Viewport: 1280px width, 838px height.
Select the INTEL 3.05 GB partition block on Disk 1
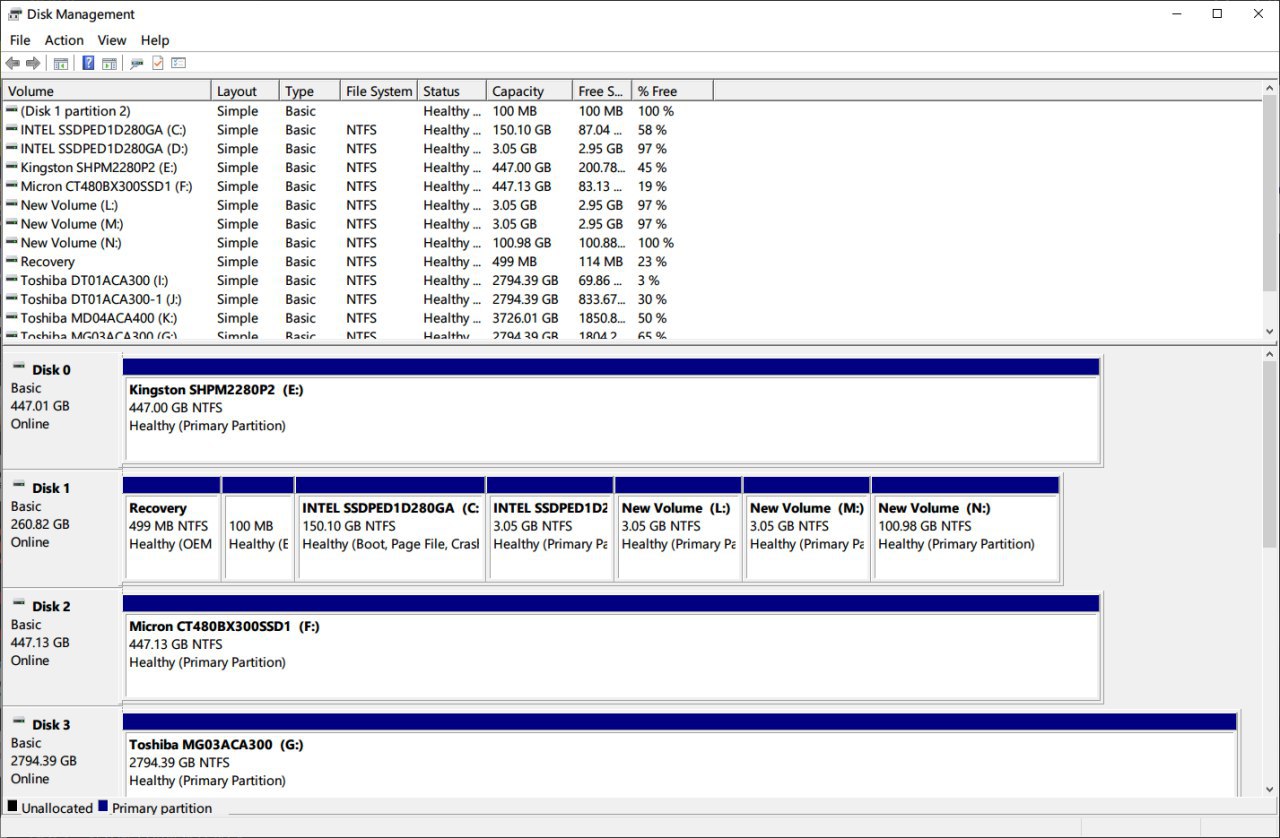pos(551,529)
